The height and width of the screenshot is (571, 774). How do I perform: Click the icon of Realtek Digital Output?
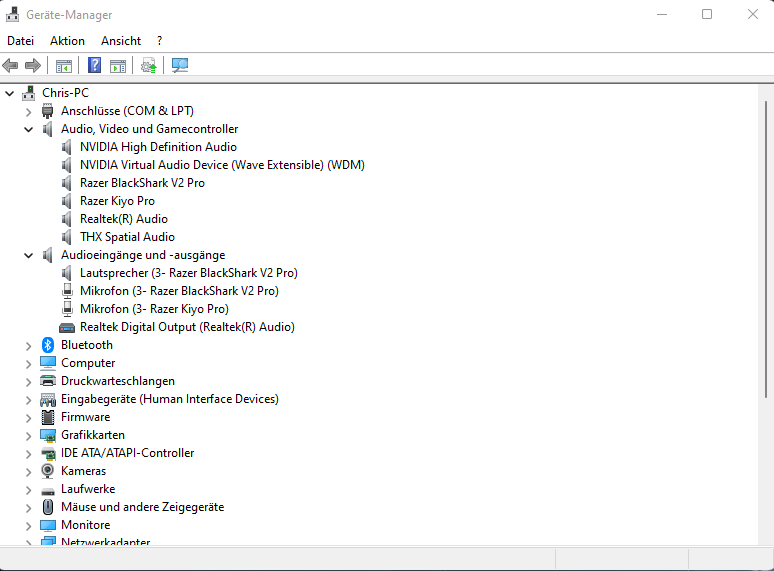[67, 328]
